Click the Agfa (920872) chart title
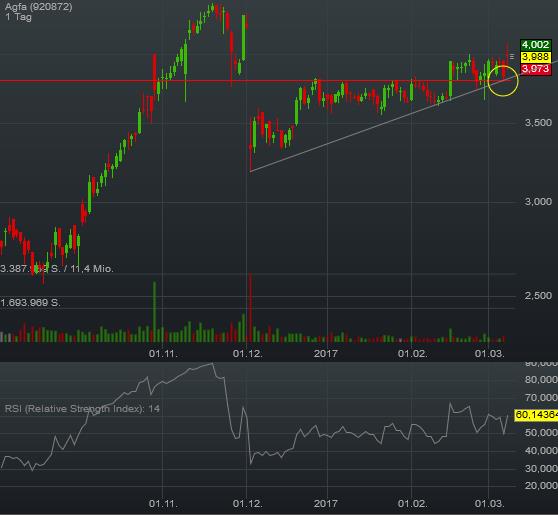The width and height of the screenshot is (558, 515). 38,7
